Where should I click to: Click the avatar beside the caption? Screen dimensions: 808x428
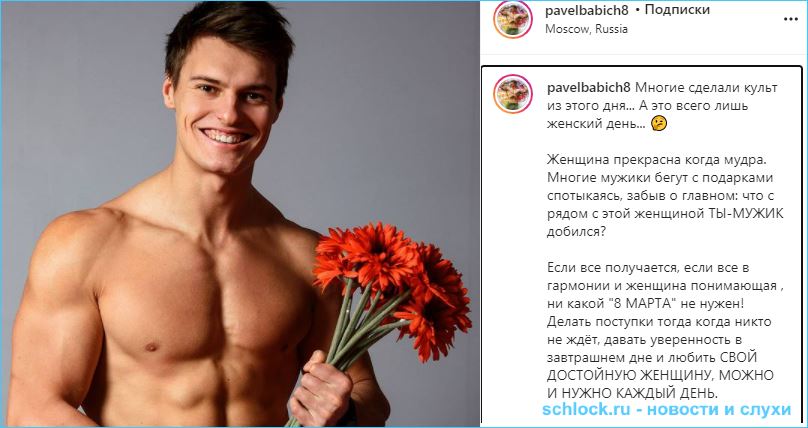(512, 93)
